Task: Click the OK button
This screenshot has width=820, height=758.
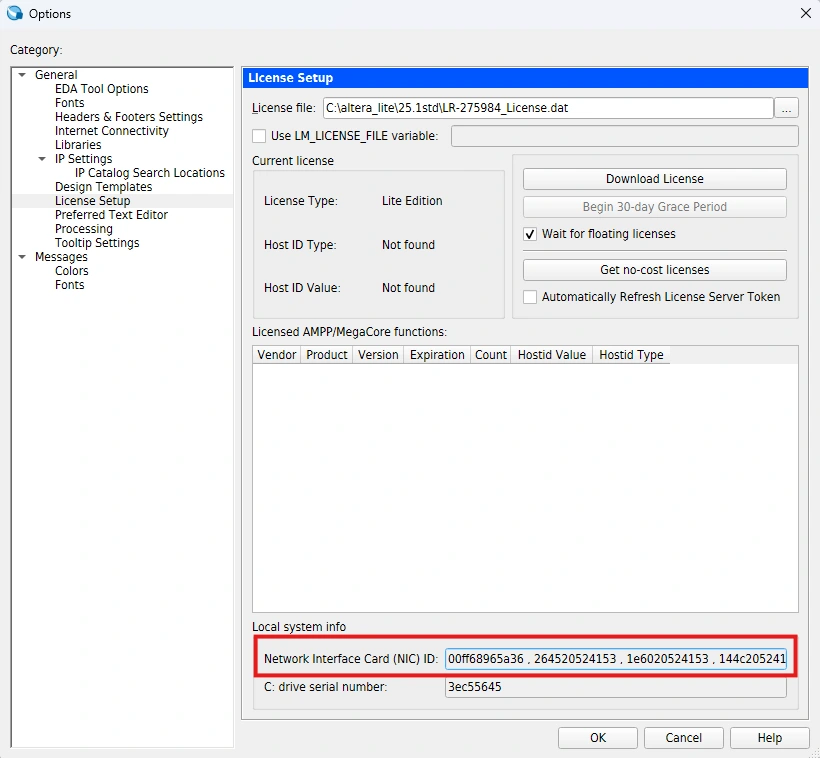Action: [x=597, y=738]
